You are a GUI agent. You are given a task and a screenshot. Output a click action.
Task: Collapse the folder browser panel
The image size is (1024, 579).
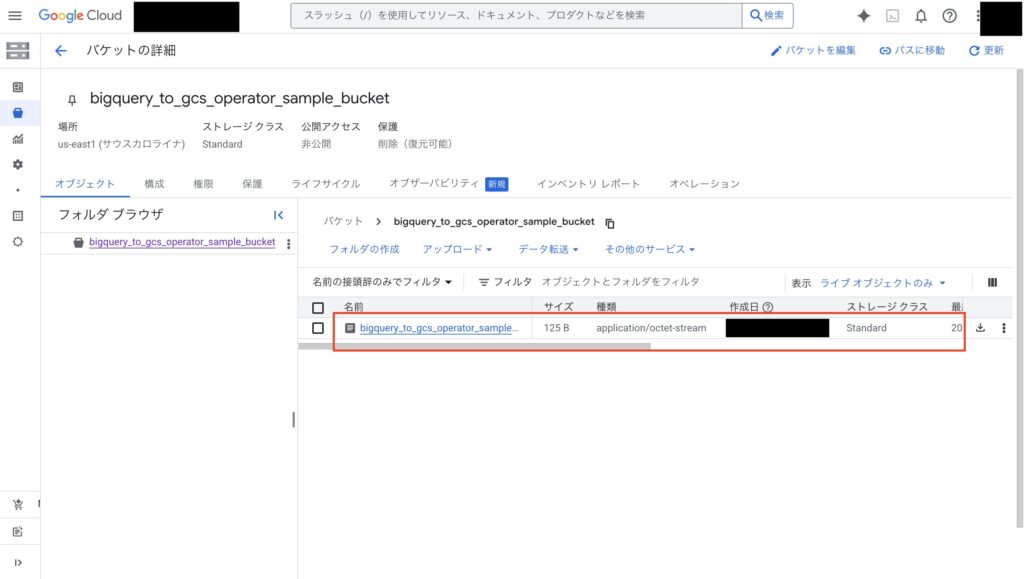278,215
